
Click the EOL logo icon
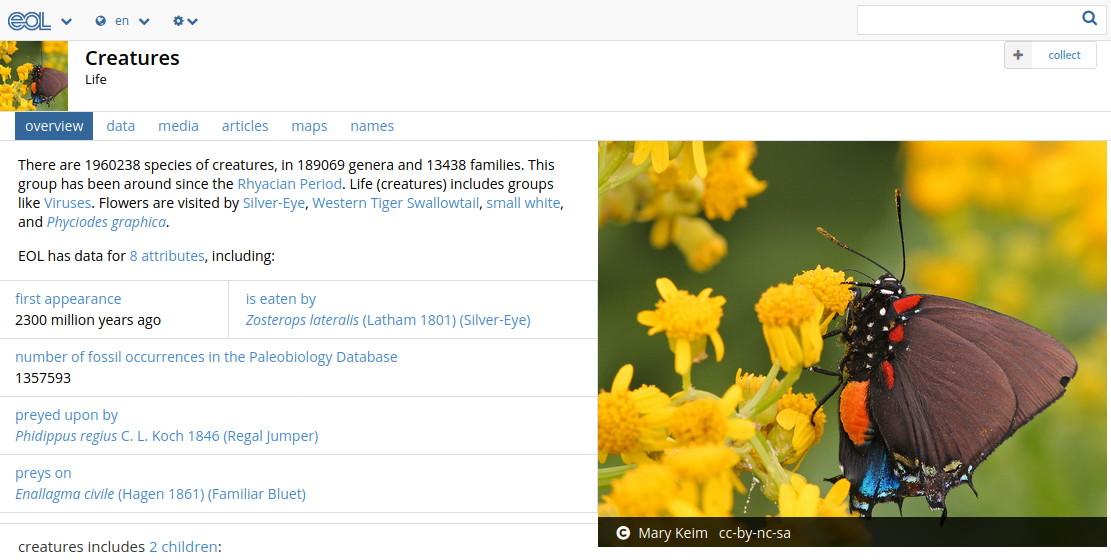29,21
